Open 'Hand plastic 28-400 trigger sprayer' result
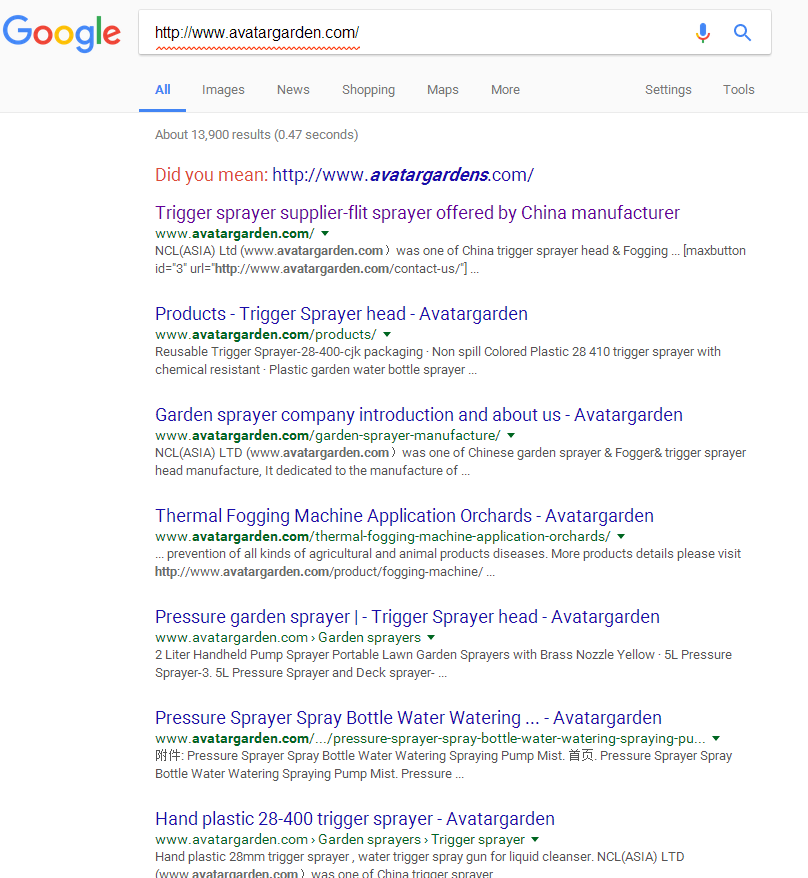This screenshot has height=878, width=808. click(354, 819)
